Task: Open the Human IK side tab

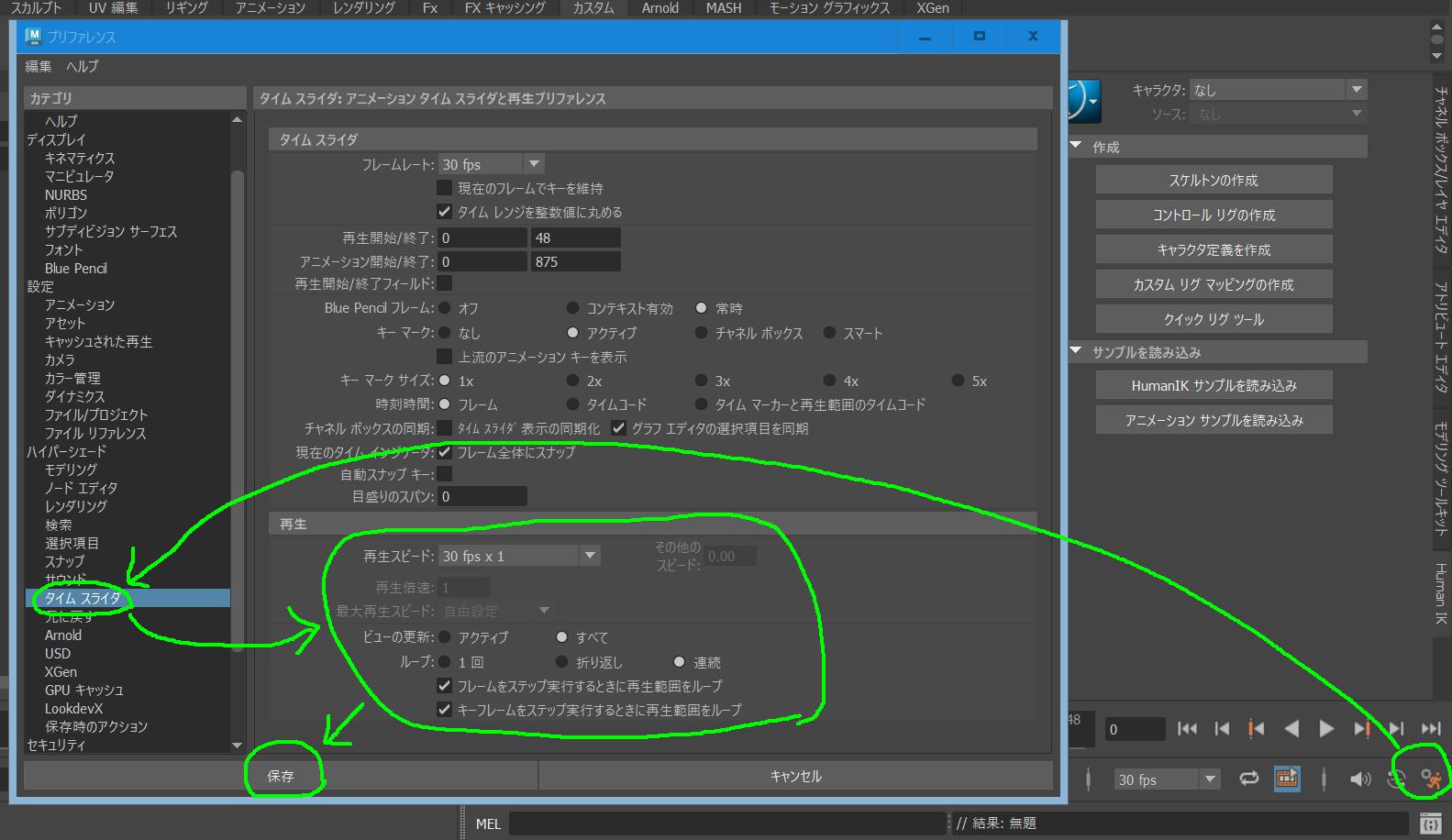Action: [x=1439, y=594]
